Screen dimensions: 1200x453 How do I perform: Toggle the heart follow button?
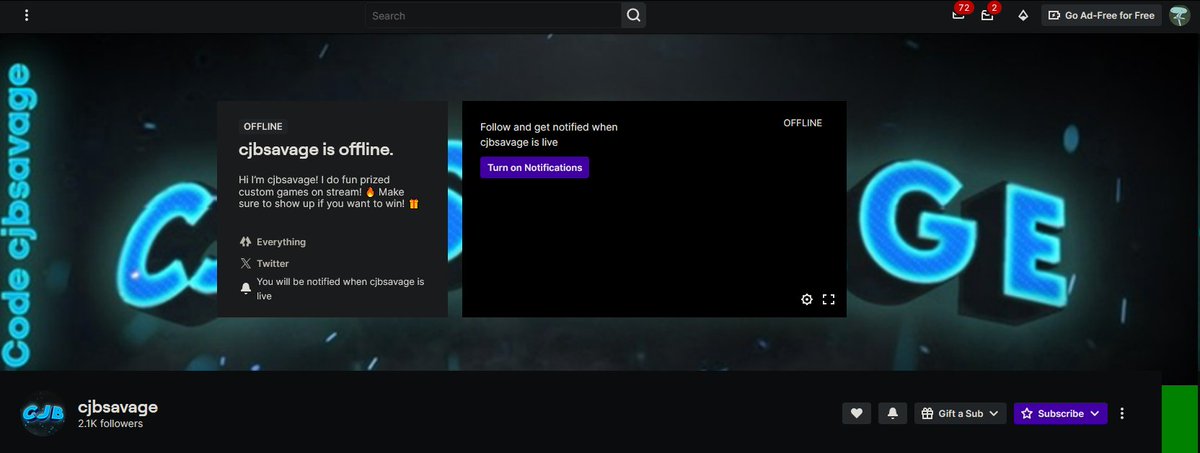click(x=856, y=413)
